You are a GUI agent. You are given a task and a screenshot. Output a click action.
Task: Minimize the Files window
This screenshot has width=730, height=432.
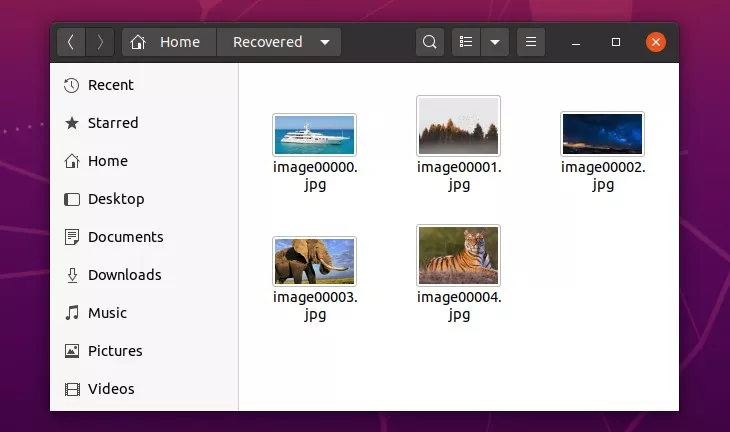[x=576, y=42]
